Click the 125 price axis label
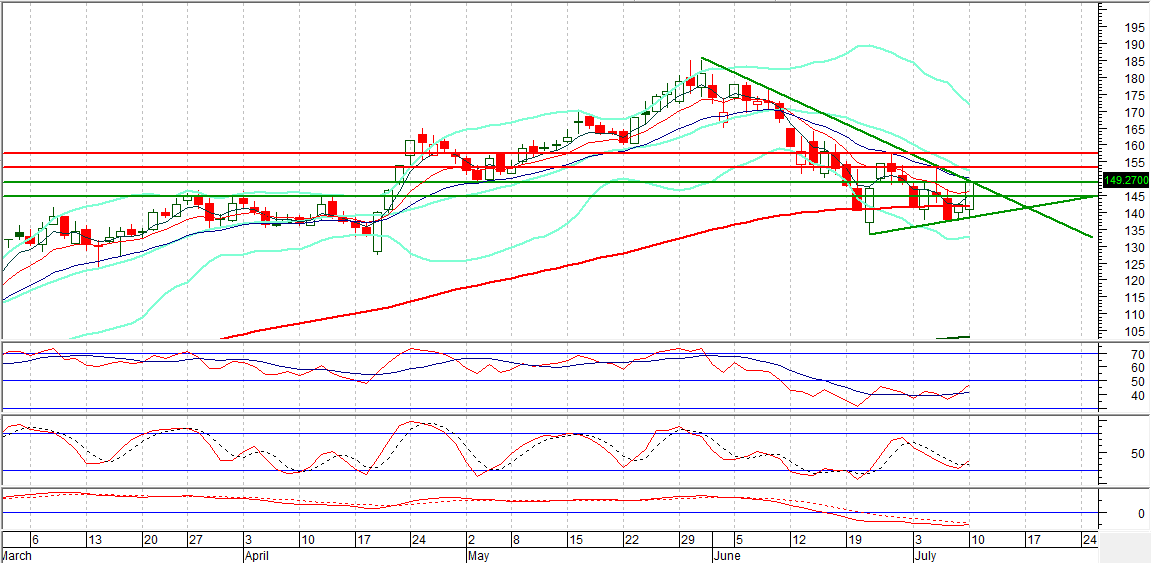This screenshot has width=1151, height=563. [x=1135, y=264]
